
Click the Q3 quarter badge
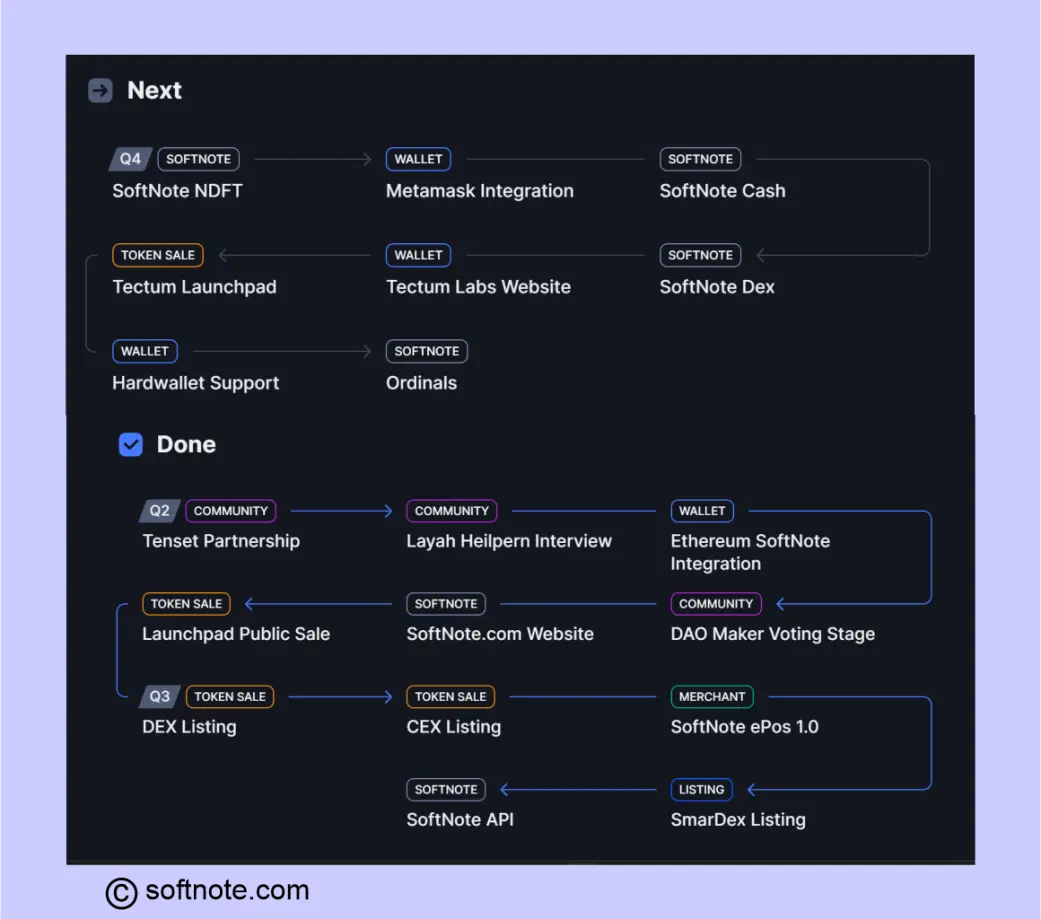(159, 697)
